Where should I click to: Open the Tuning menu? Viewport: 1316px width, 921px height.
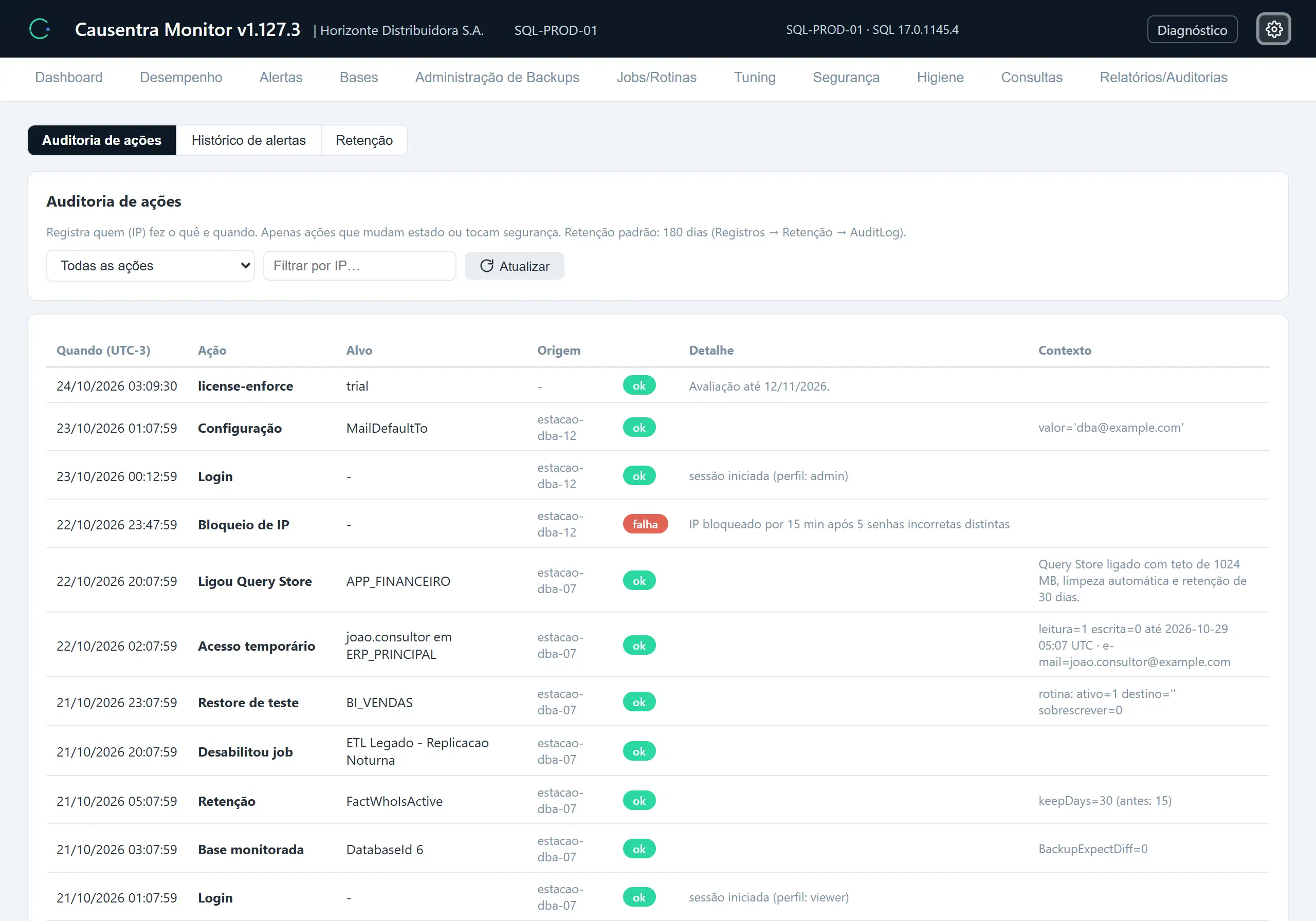point(754,78)
